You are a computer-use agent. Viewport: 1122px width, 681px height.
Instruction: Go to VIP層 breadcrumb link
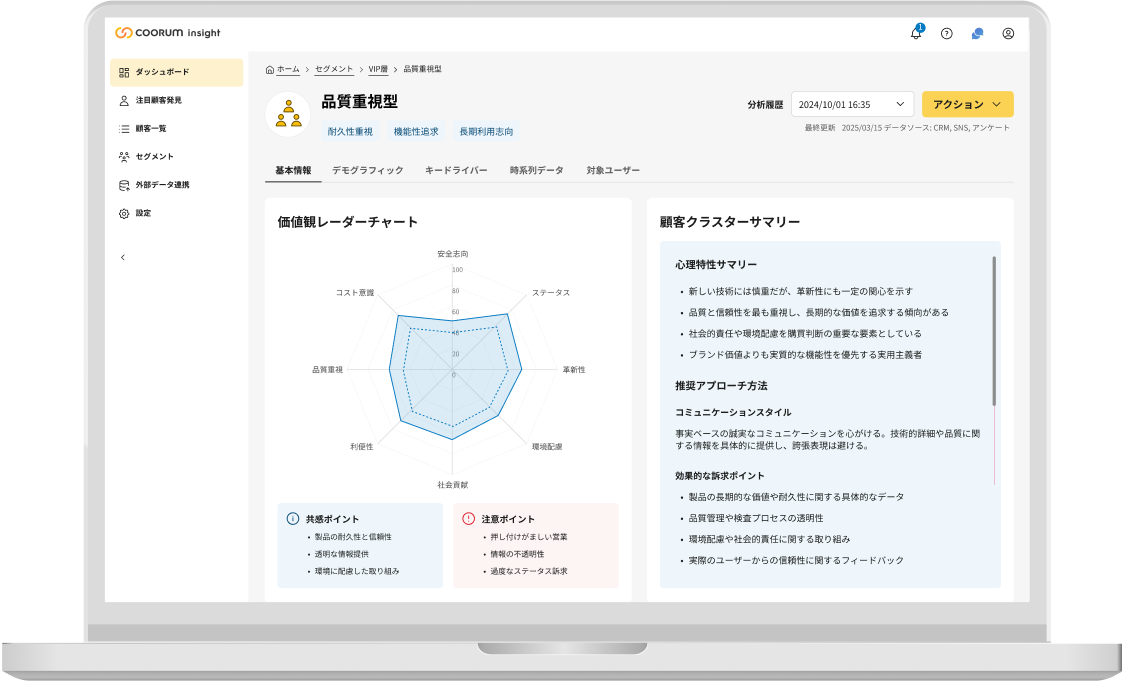[378, 69]
